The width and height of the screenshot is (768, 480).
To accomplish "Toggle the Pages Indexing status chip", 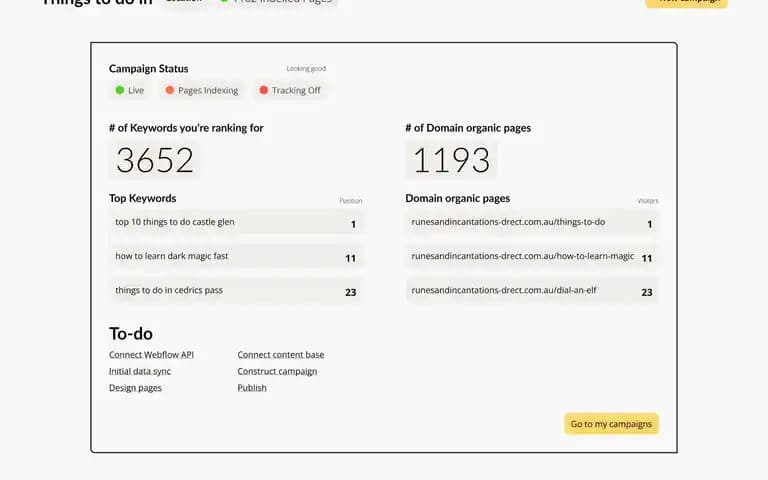I will pos(202,90).
